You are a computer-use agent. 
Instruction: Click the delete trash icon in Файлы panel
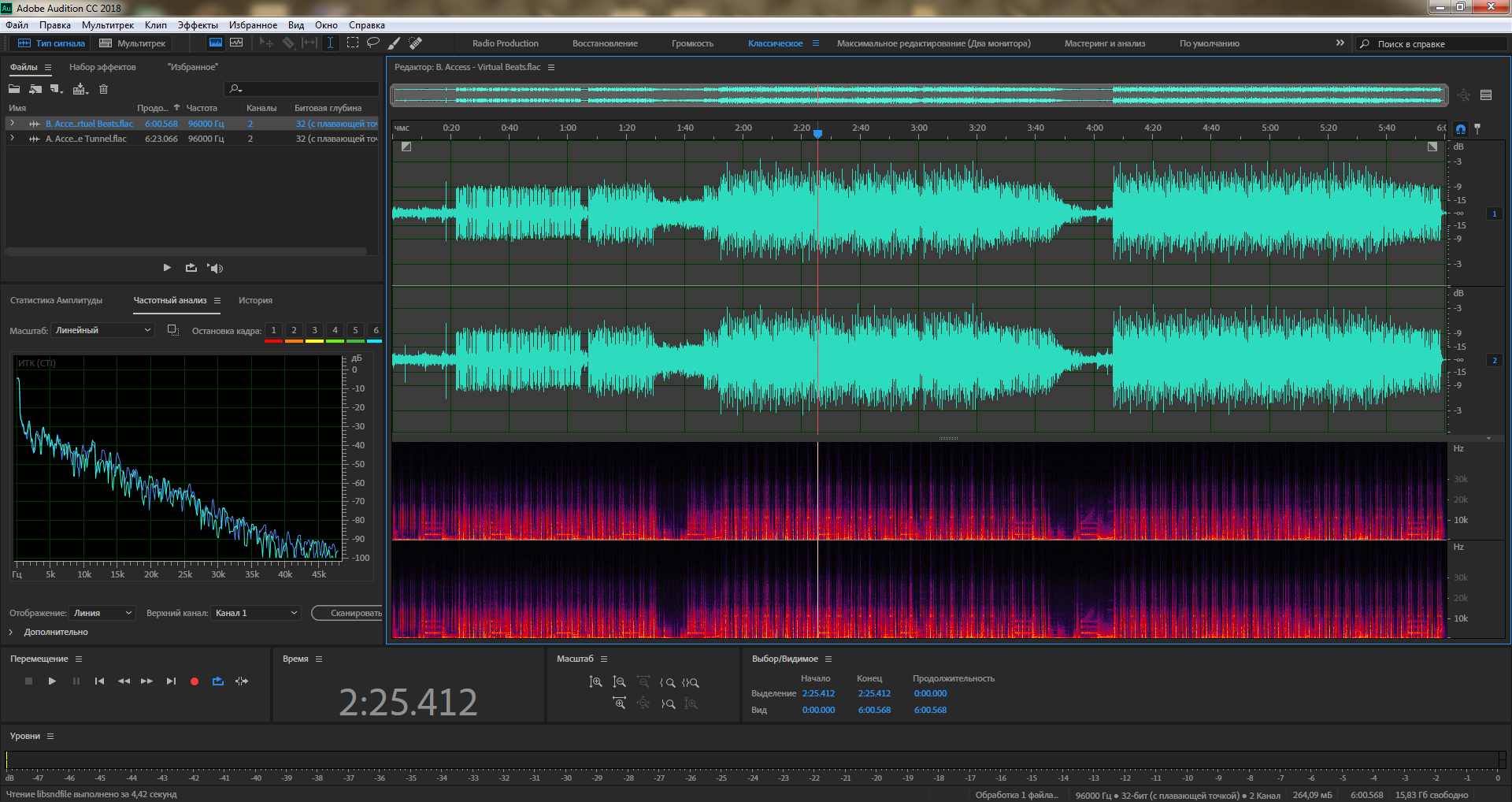coord(103,89)
